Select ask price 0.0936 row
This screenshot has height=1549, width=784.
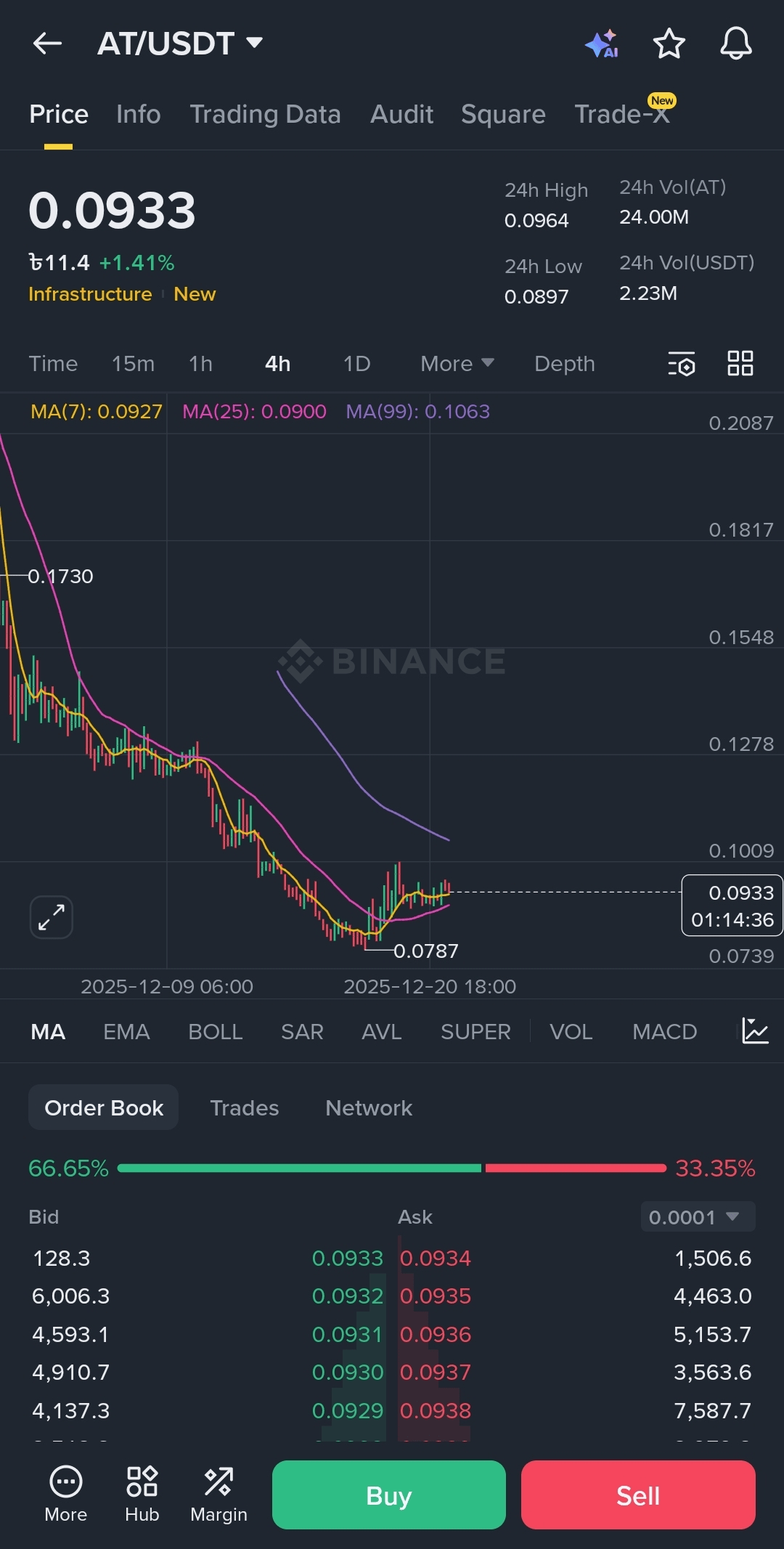click(436, 1334)
